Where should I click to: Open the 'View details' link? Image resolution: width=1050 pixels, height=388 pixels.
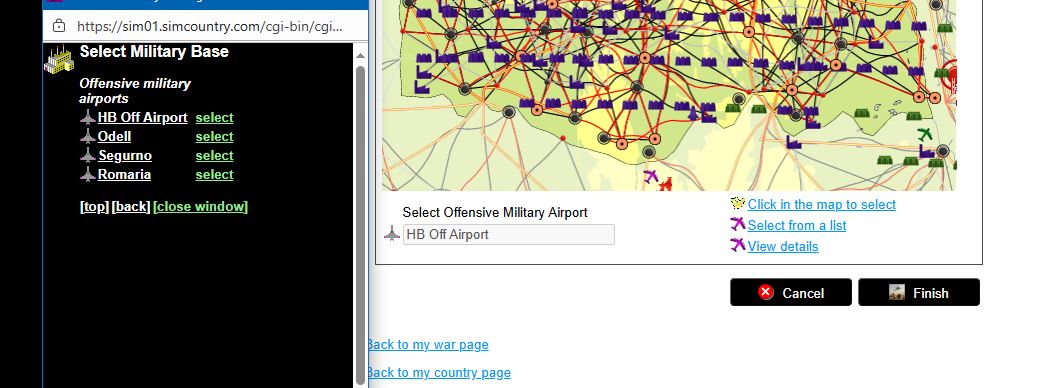click(x=783, y=246)
